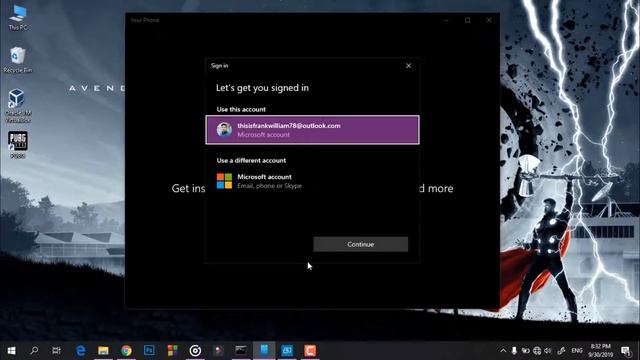Close the Sign in dialog
This screenshot has height=360, width=640.
pyautogui.click(x=408, y=66)
